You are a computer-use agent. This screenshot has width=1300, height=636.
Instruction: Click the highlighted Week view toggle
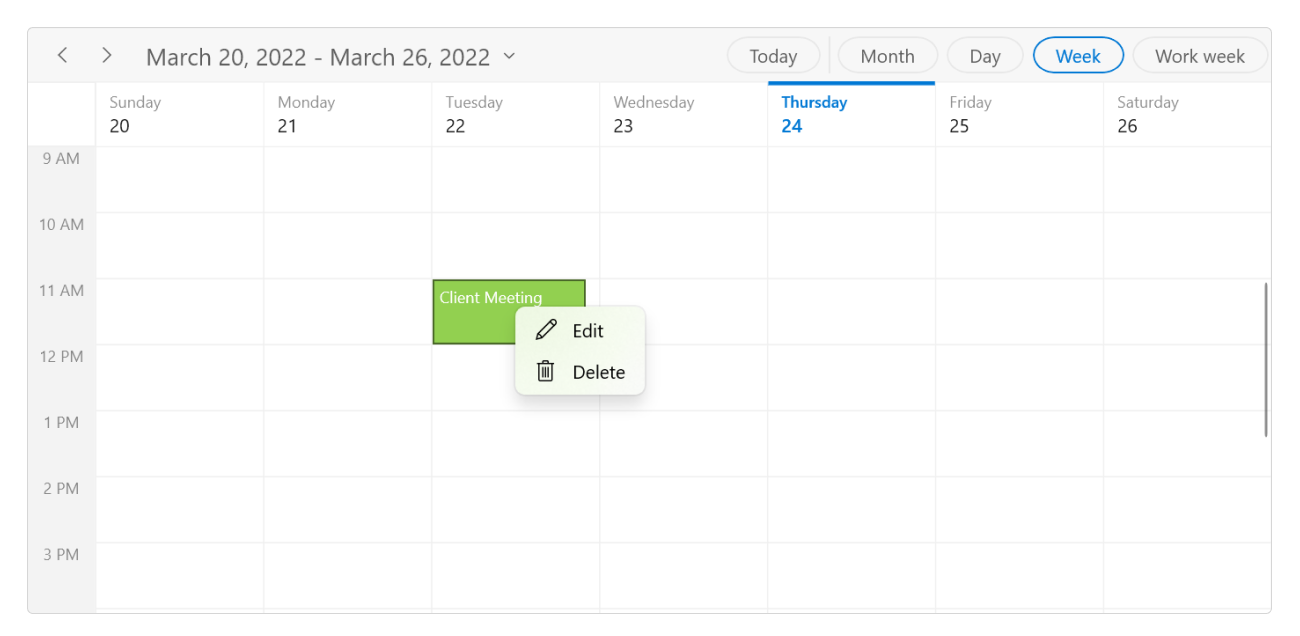tap(1078, 55)
